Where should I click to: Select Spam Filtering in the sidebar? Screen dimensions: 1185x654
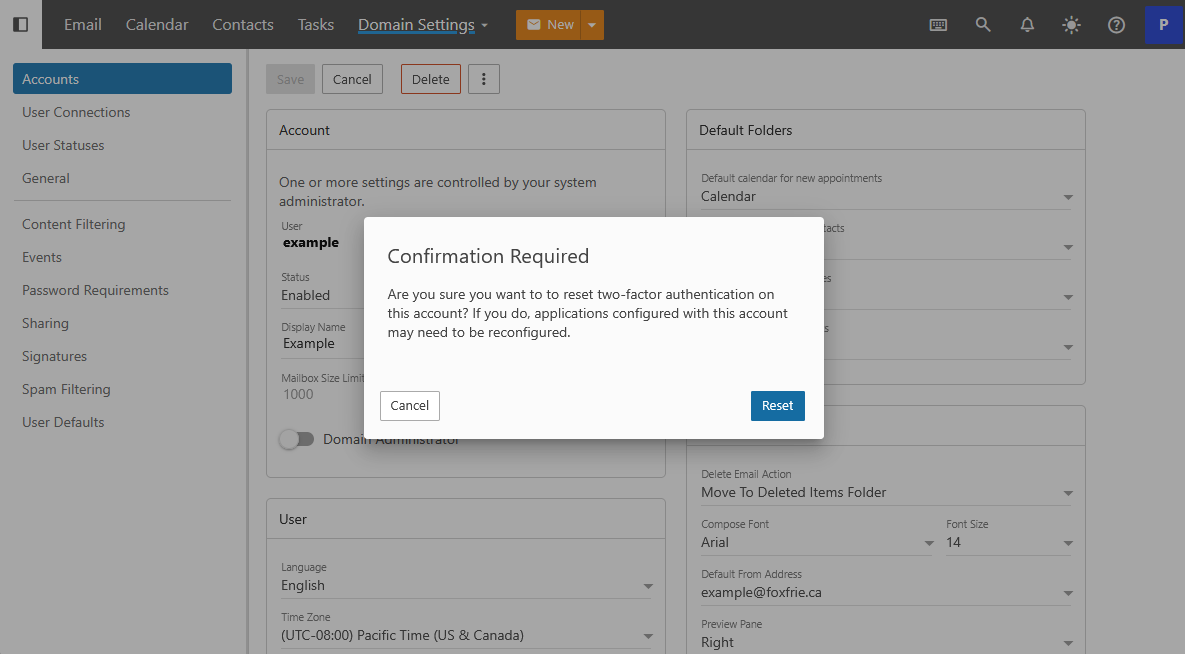tap(66, 389)
